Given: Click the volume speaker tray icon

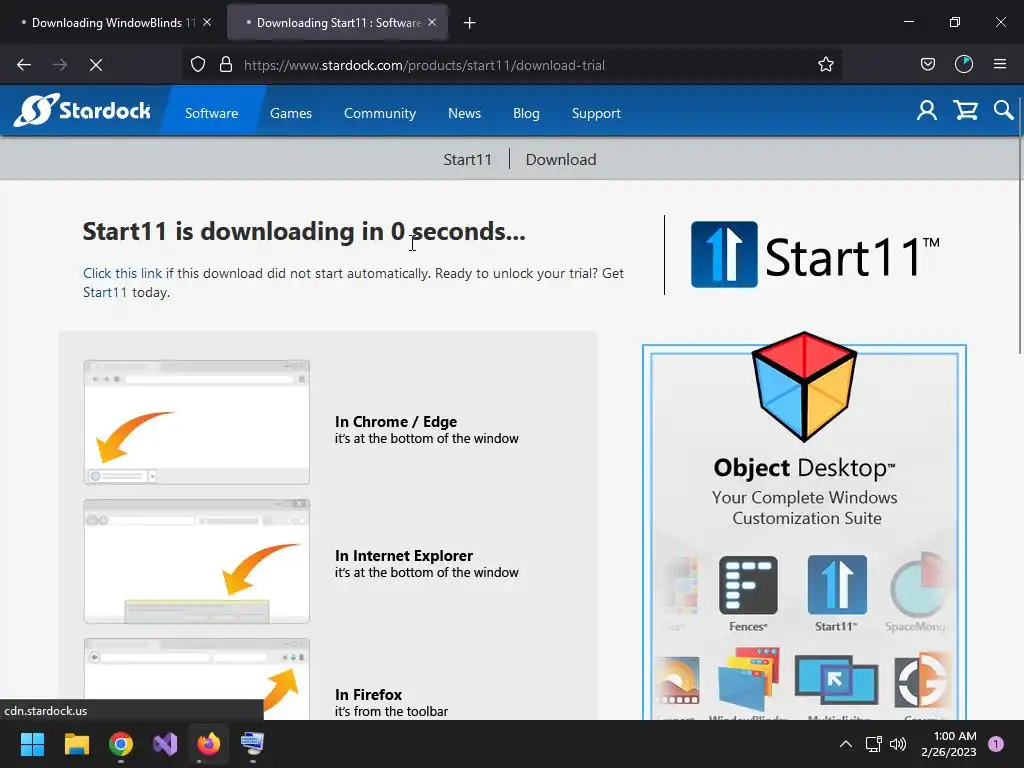Looking at the screenshot, I should (x=898, y=744).
